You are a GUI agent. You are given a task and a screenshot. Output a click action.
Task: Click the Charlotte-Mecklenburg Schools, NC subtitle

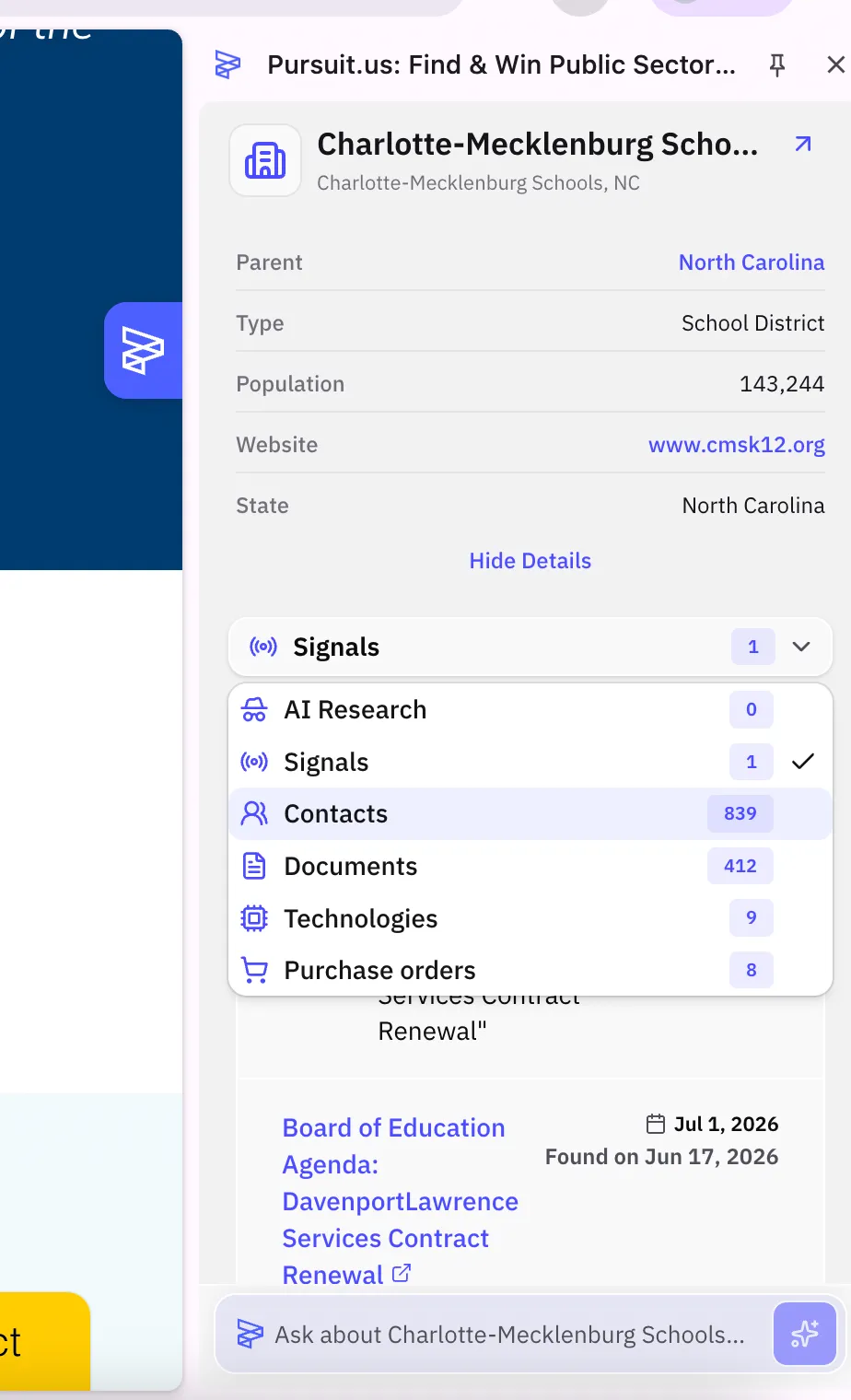(x=478, y=182)
